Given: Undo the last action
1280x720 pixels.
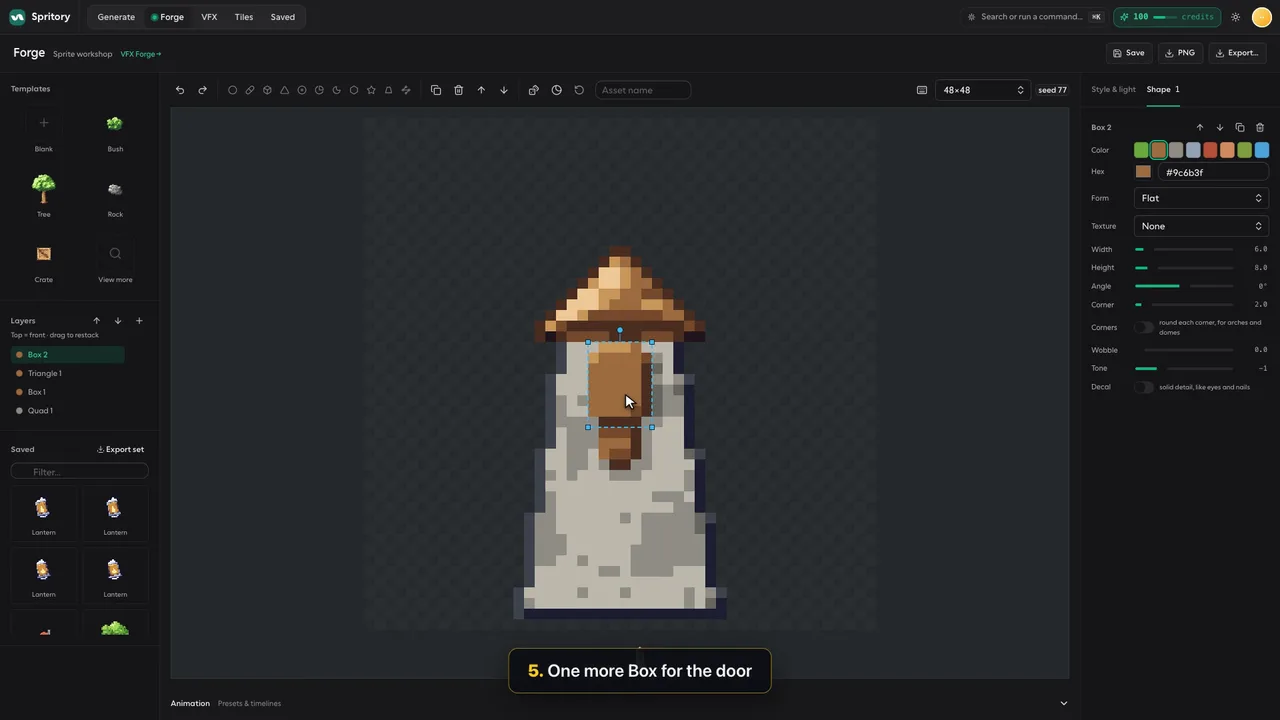Looking at the screenshot, I should pos(180,90).
